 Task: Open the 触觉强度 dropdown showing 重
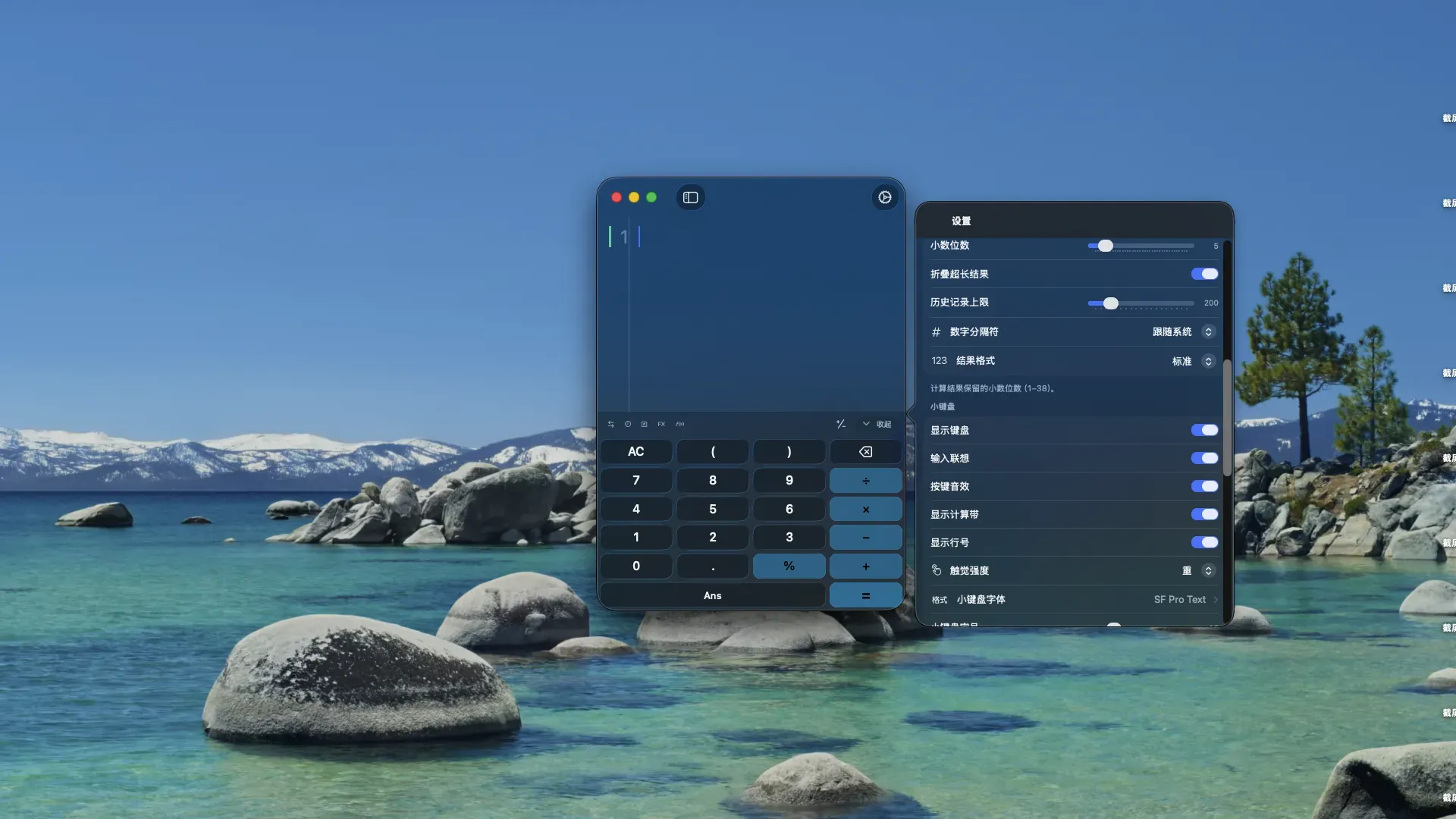pos(1198,570)
